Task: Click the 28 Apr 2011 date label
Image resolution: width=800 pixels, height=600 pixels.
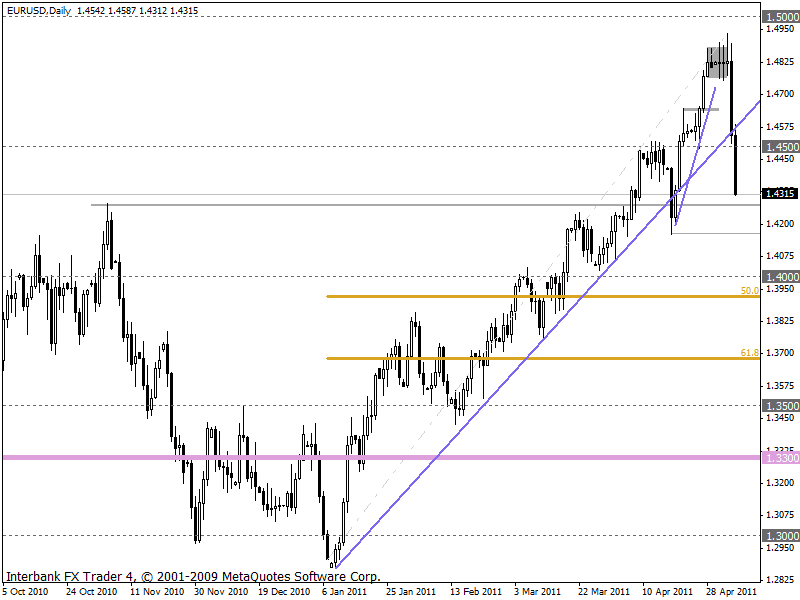Action: point(731,592)
